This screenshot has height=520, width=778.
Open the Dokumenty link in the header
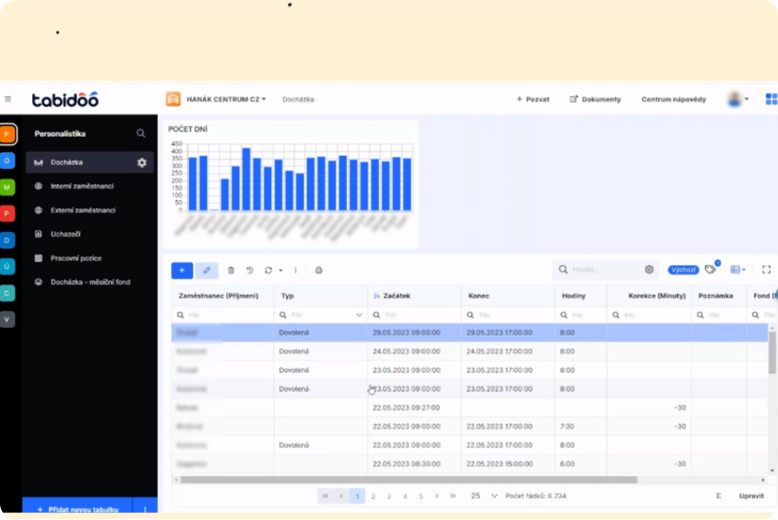pyautogui.click(x=595, y=99)
